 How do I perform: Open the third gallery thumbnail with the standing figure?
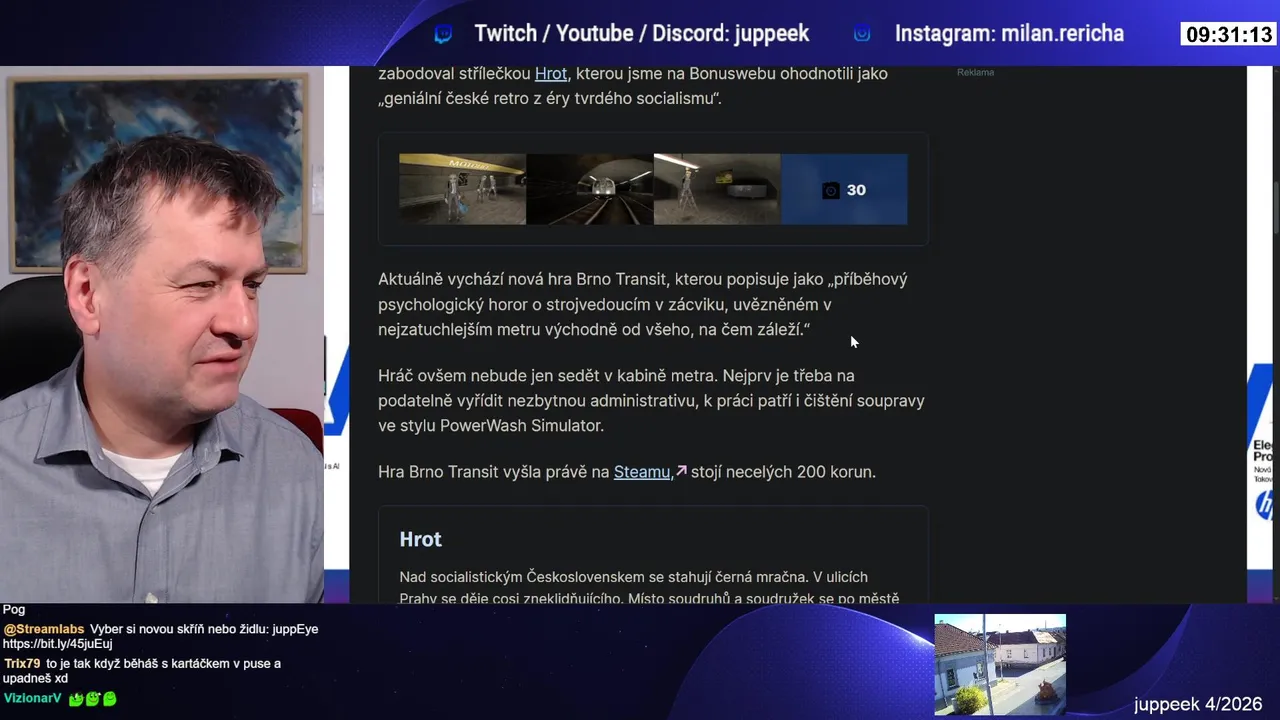tap(717, 189)
